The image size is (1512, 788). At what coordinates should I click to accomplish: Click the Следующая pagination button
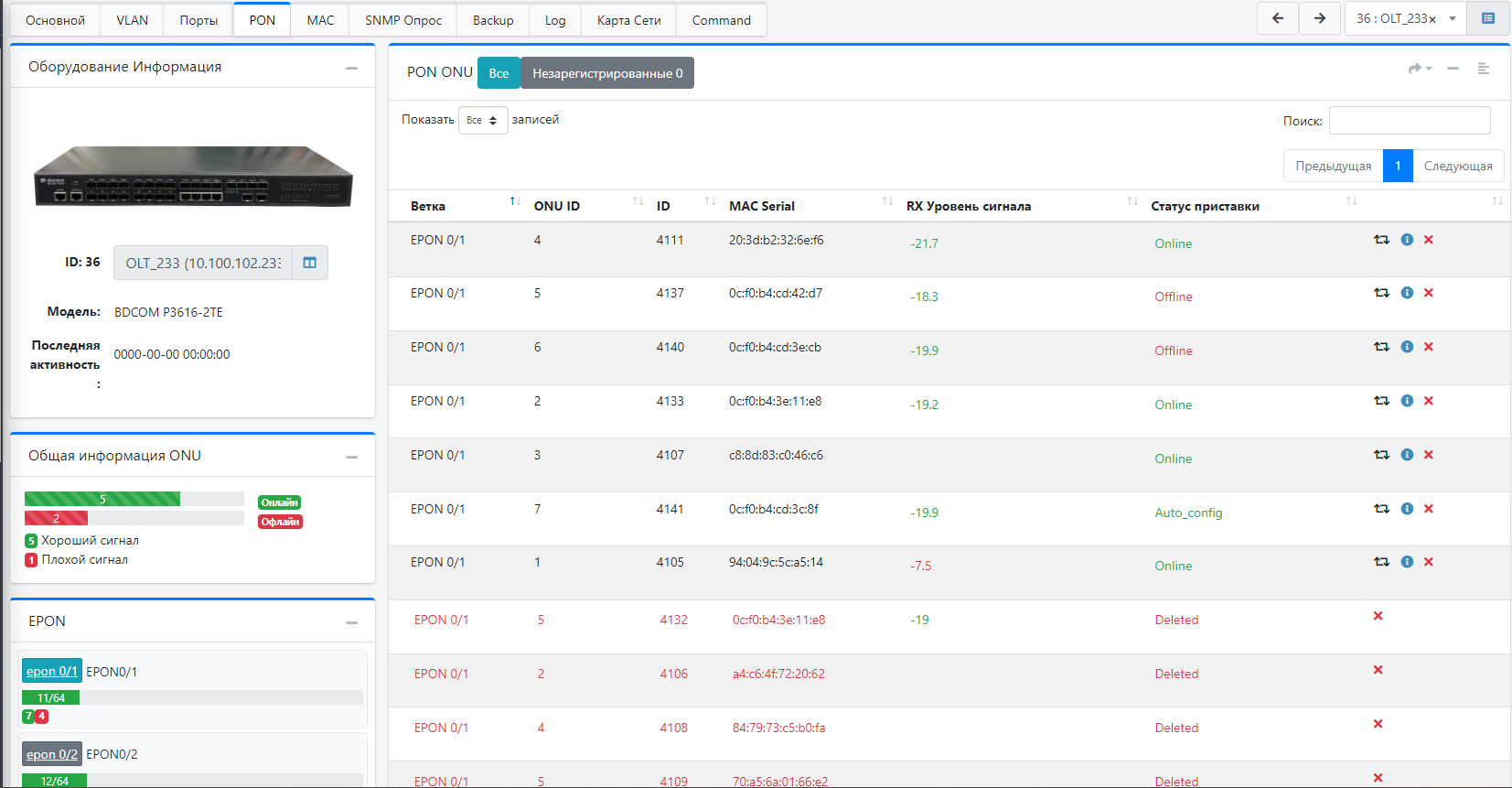click(x=1457, y=166)
